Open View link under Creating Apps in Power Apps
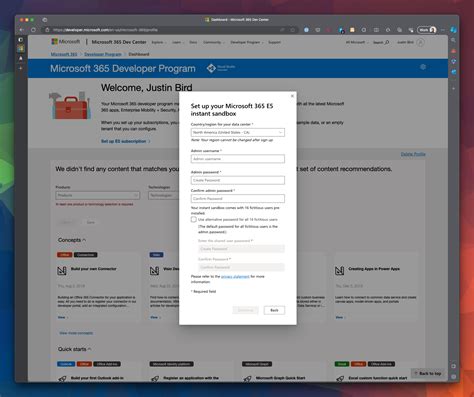The height and width of the screenshot is (397, 474). [340, 317]
